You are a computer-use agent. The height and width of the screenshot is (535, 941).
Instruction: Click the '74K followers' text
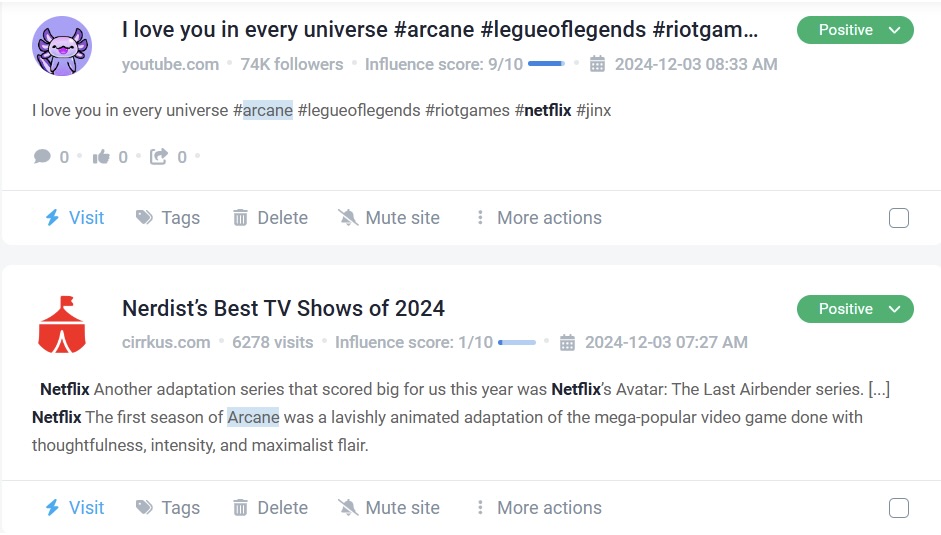coord(292,64)
